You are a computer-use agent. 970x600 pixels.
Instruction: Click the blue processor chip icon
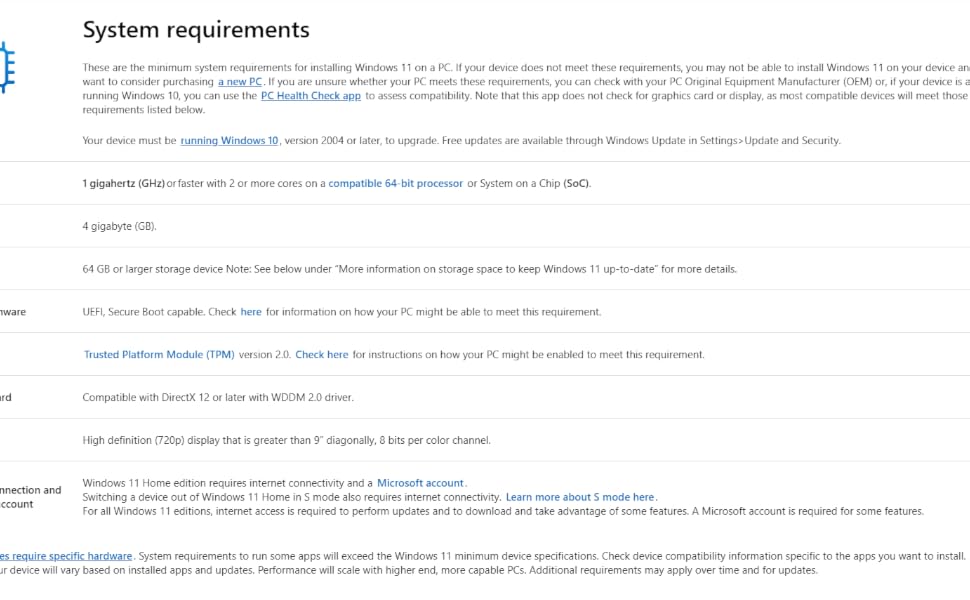click(7, 67)
